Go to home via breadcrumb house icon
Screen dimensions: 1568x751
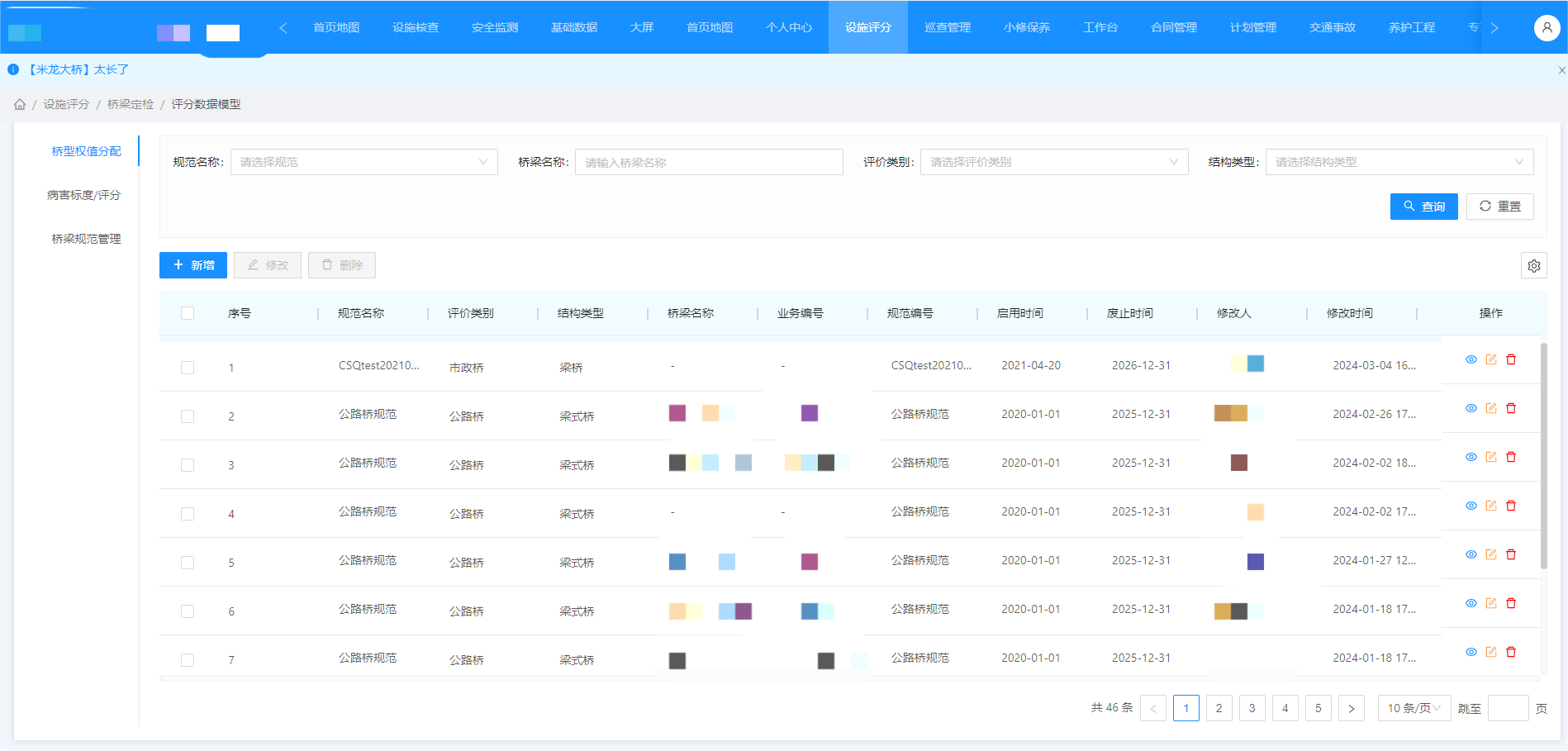coord(20,104)
